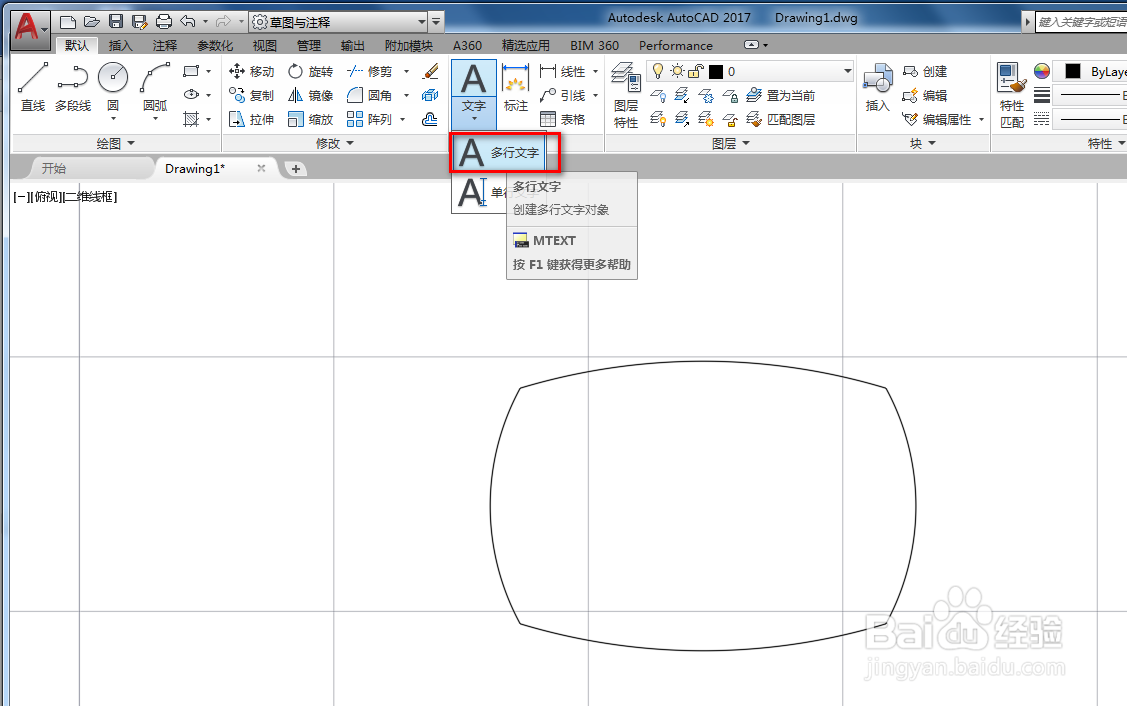Click the Plot/Print icon
The height and width of the screenshot is (706, 1127).
click(x=164, y=22)
